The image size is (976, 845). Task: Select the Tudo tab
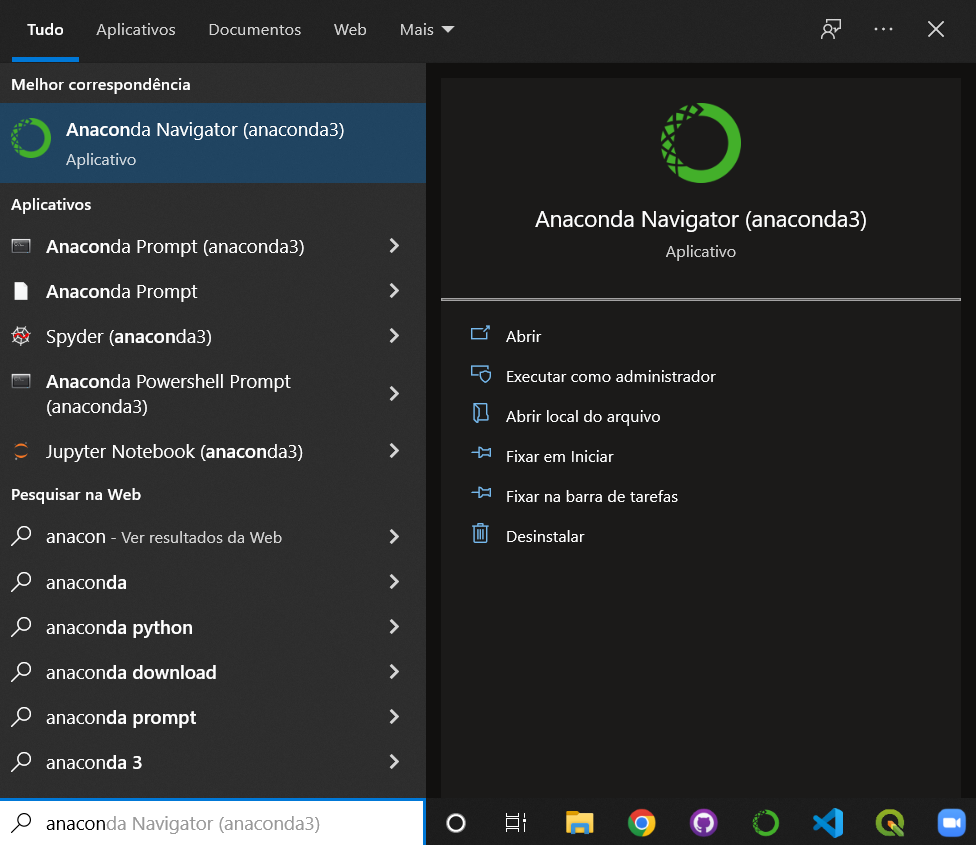pos(45,29)
